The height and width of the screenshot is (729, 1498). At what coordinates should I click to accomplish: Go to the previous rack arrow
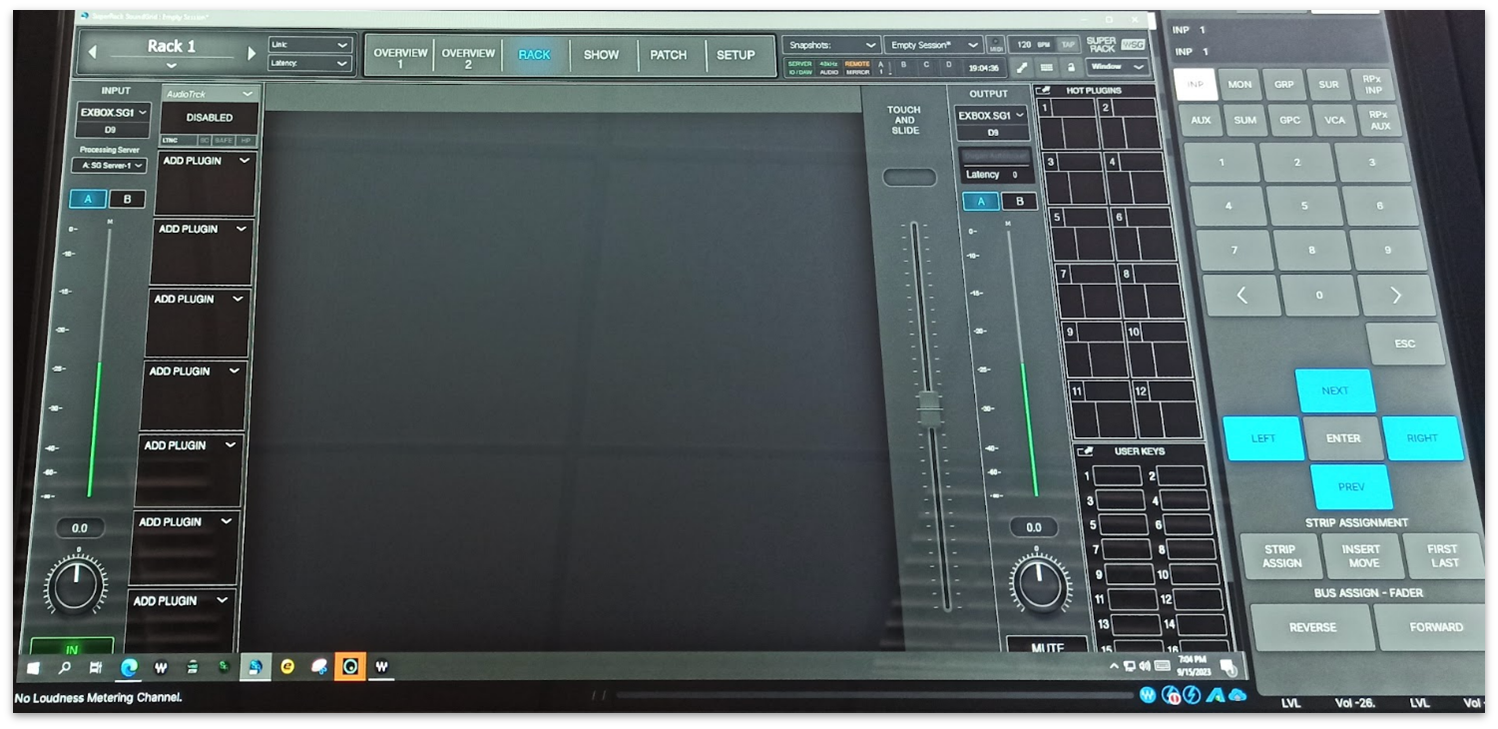pos(93,52)
